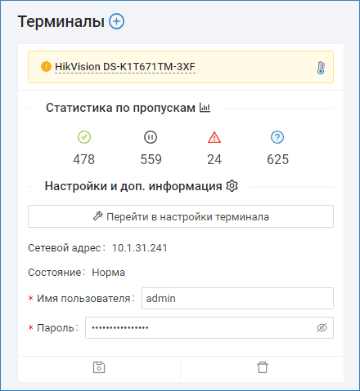Image resolution: width=360 pixels, height=391 pixels.
Task: Click pause icon above 559
Action: pyautogui.click(x=150, y=137)
